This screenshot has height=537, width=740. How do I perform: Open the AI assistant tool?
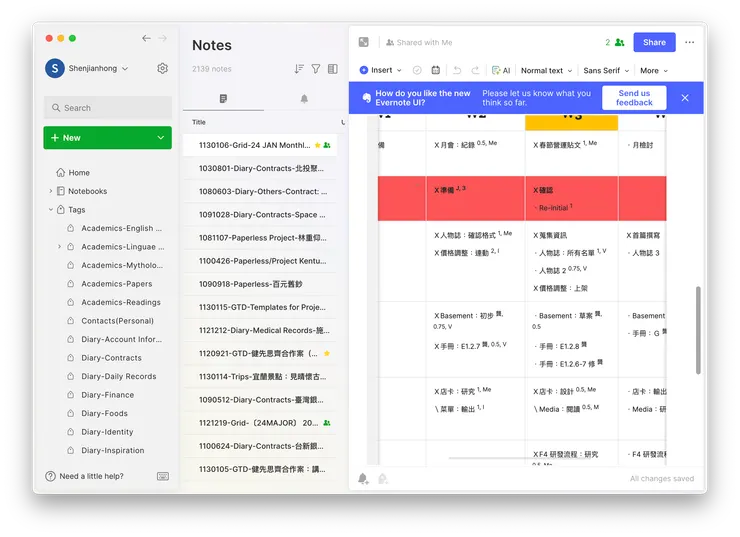coord(501,70)
